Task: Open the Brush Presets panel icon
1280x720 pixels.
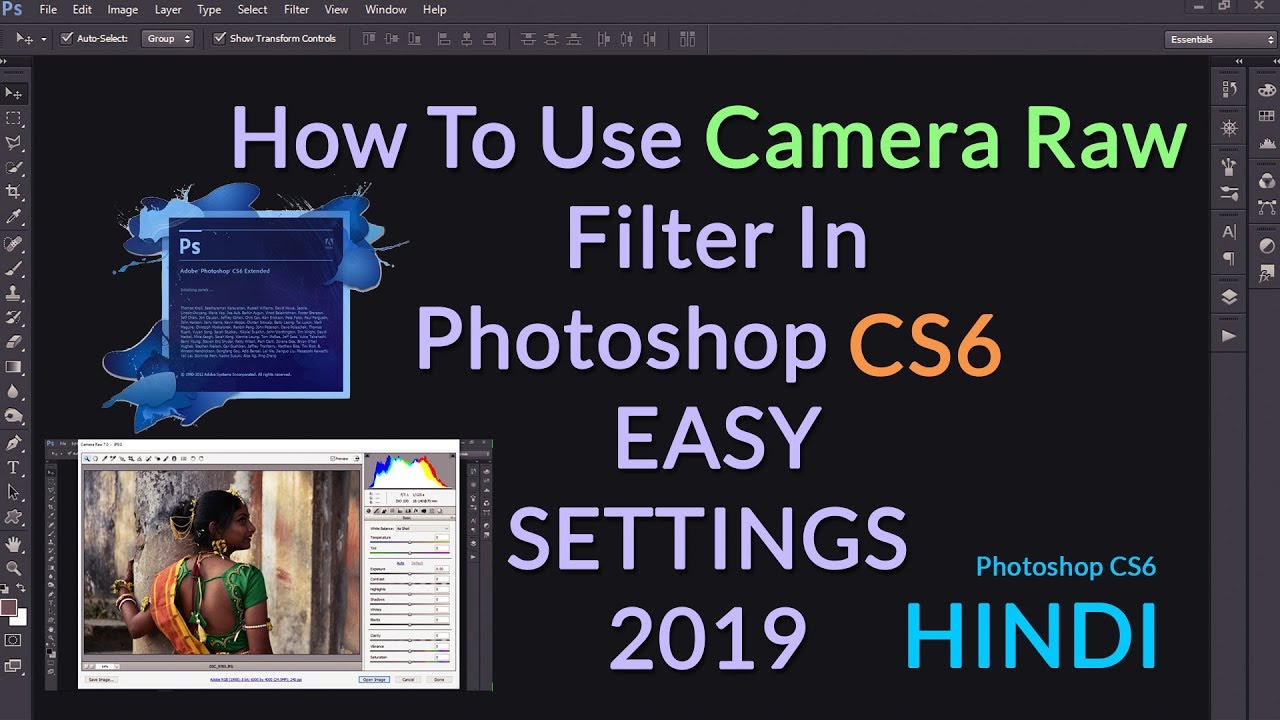Action: click(1230, 166)
